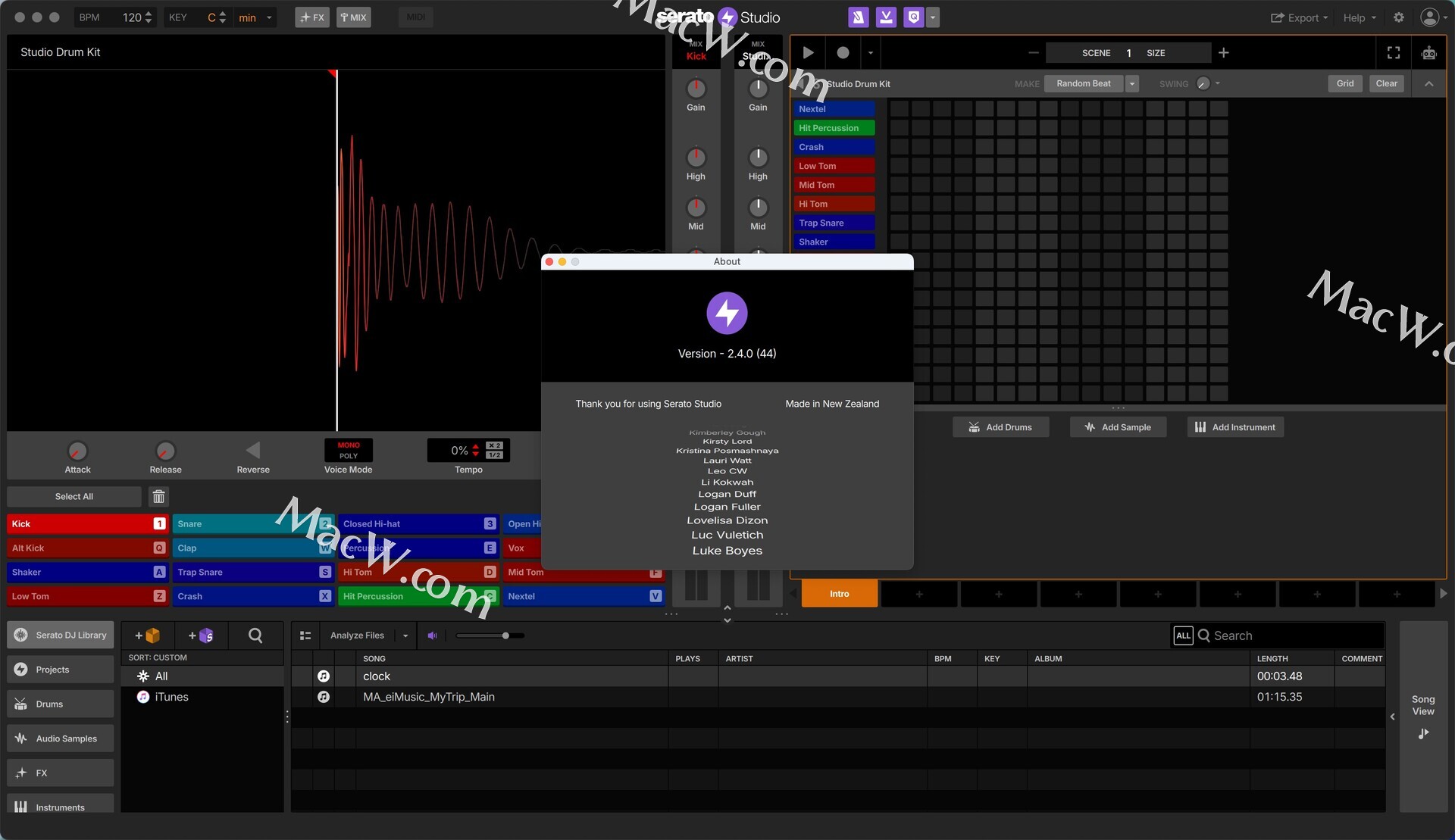
Task: Adjust the preview volume slider
Action: [x=505, y=635]
